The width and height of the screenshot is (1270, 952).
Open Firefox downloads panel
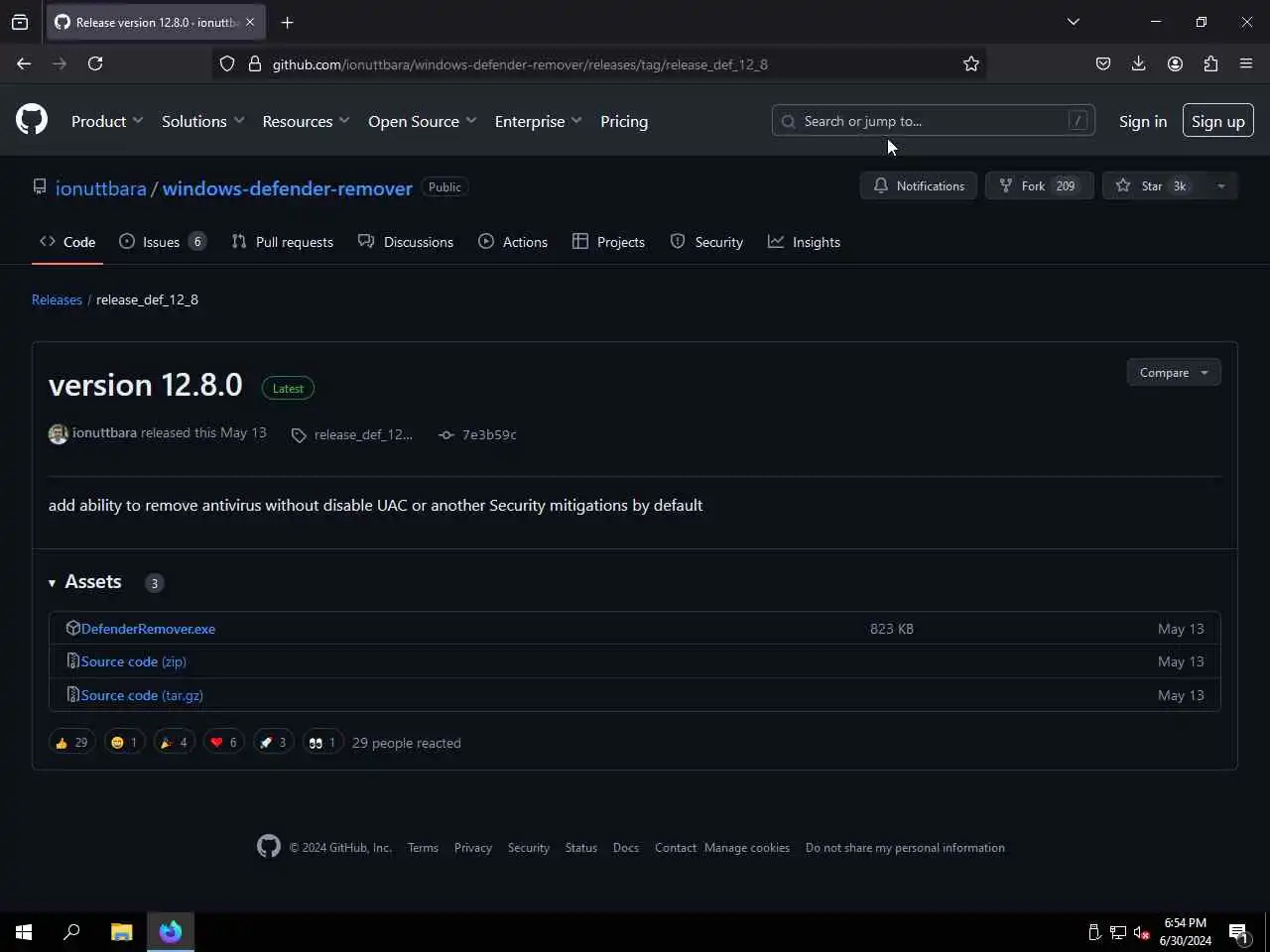[1139, 63]
